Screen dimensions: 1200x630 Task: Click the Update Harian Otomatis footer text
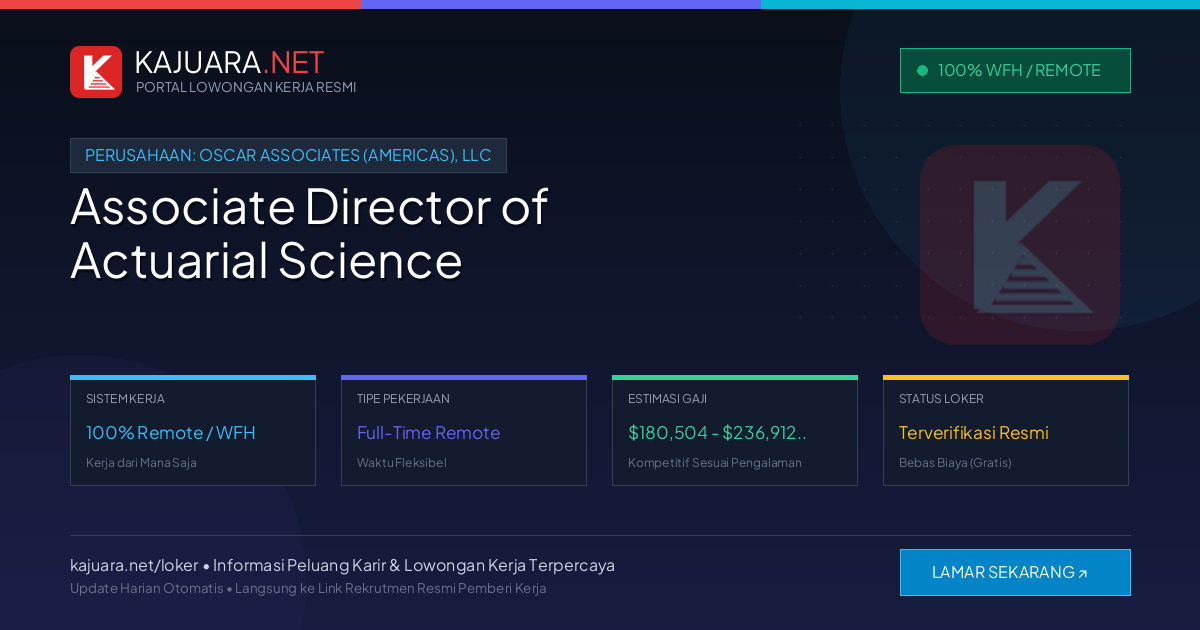point(147,588)
